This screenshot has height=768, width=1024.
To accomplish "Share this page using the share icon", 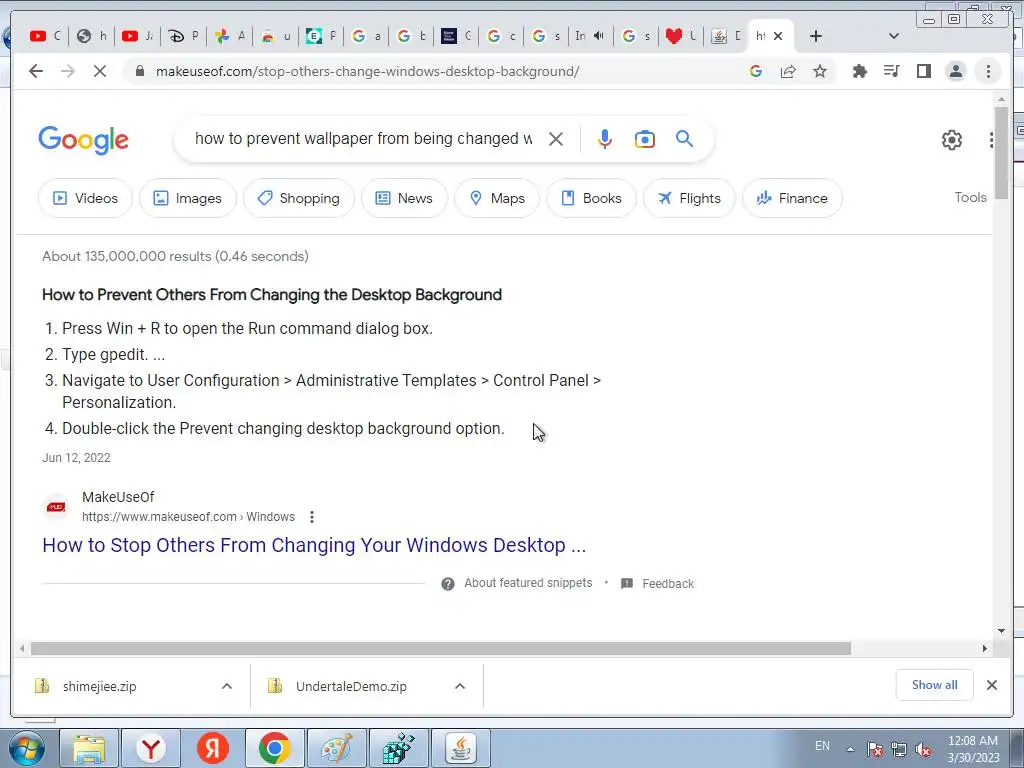I will click(x=788, y=71).
